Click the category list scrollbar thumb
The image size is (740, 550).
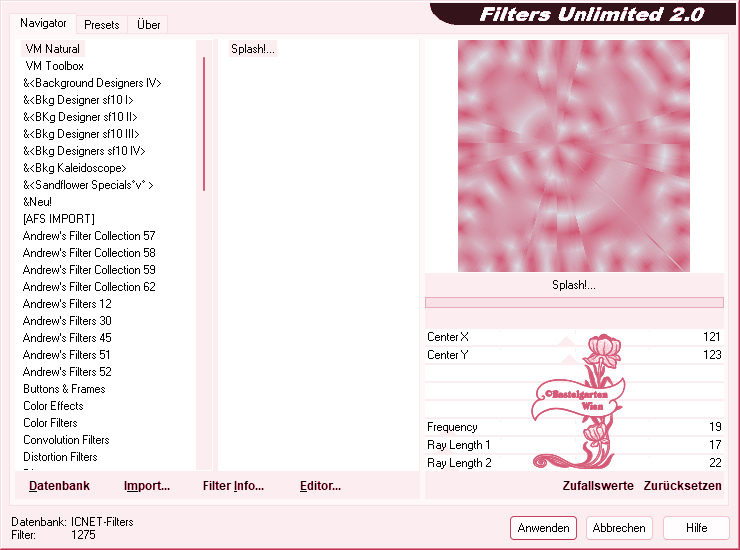point(204,124)
